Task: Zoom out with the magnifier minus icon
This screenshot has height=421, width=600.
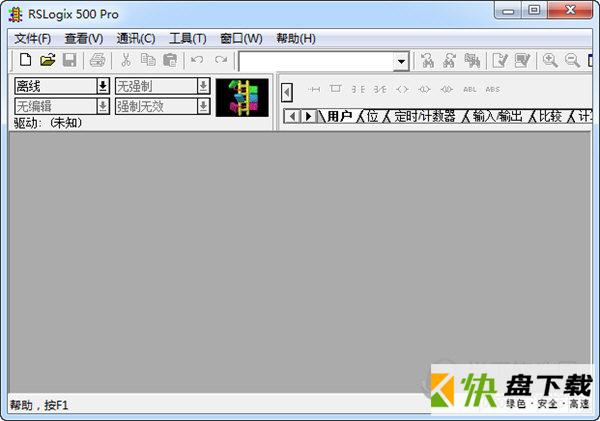Action: click(572, 60)
